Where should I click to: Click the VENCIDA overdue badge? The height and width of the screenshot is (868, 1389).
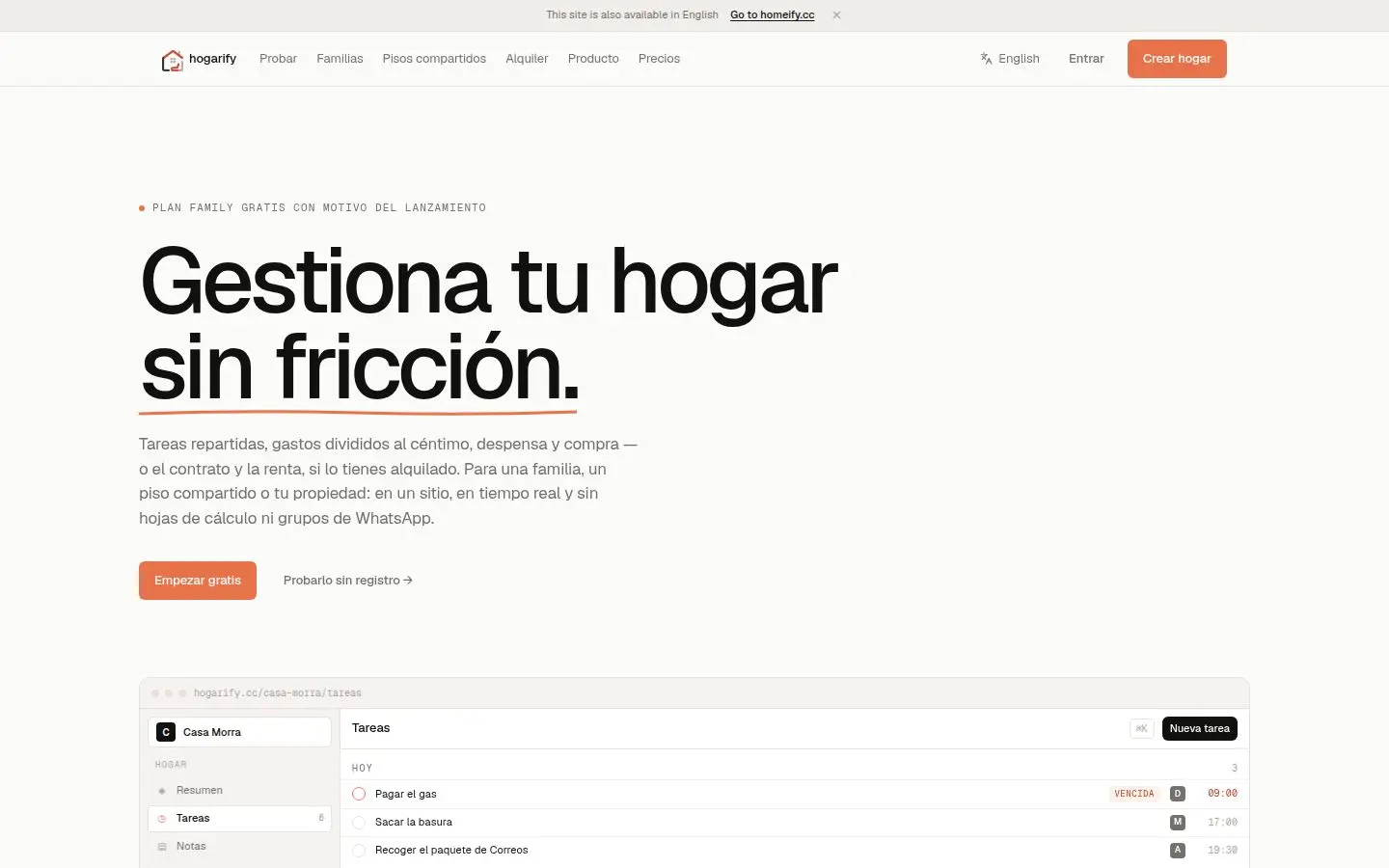(x=1134, y=794)
